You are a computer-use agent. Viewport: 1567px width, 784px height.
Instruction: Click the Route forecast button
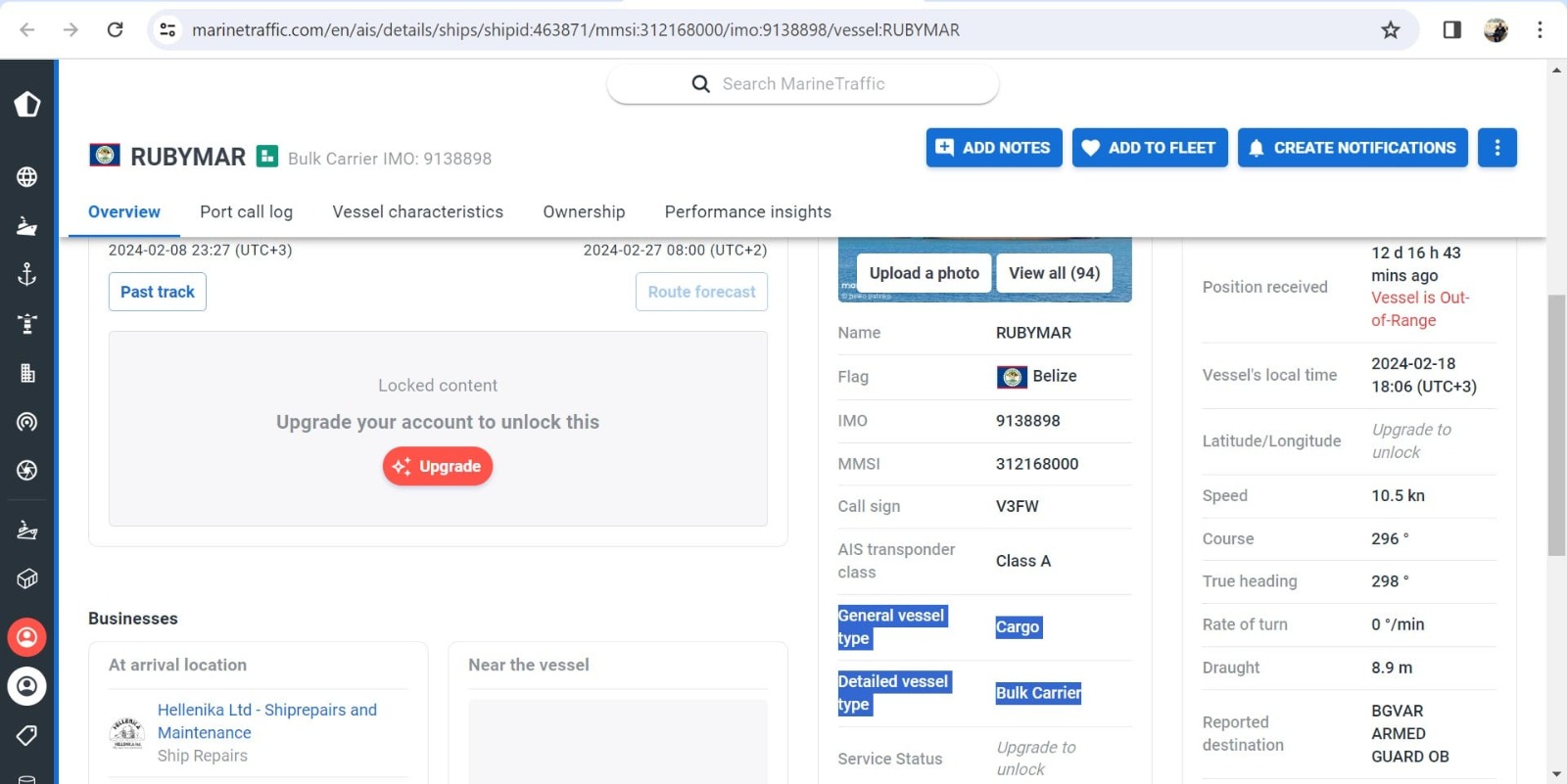[701, 292]
